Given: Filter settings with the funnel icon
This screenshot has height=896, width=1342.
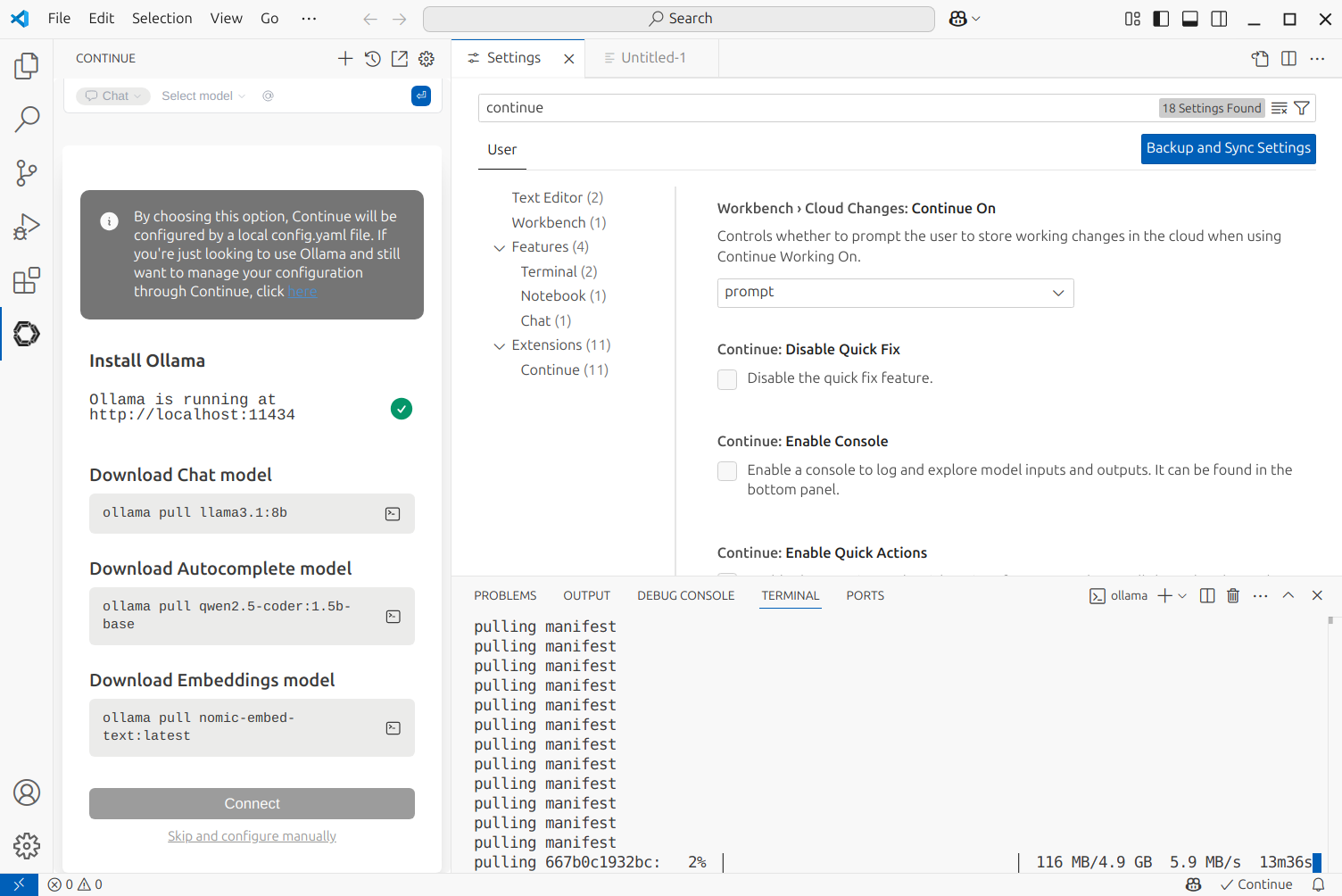Looking at the screenshot, I should tap(1302, 108).
